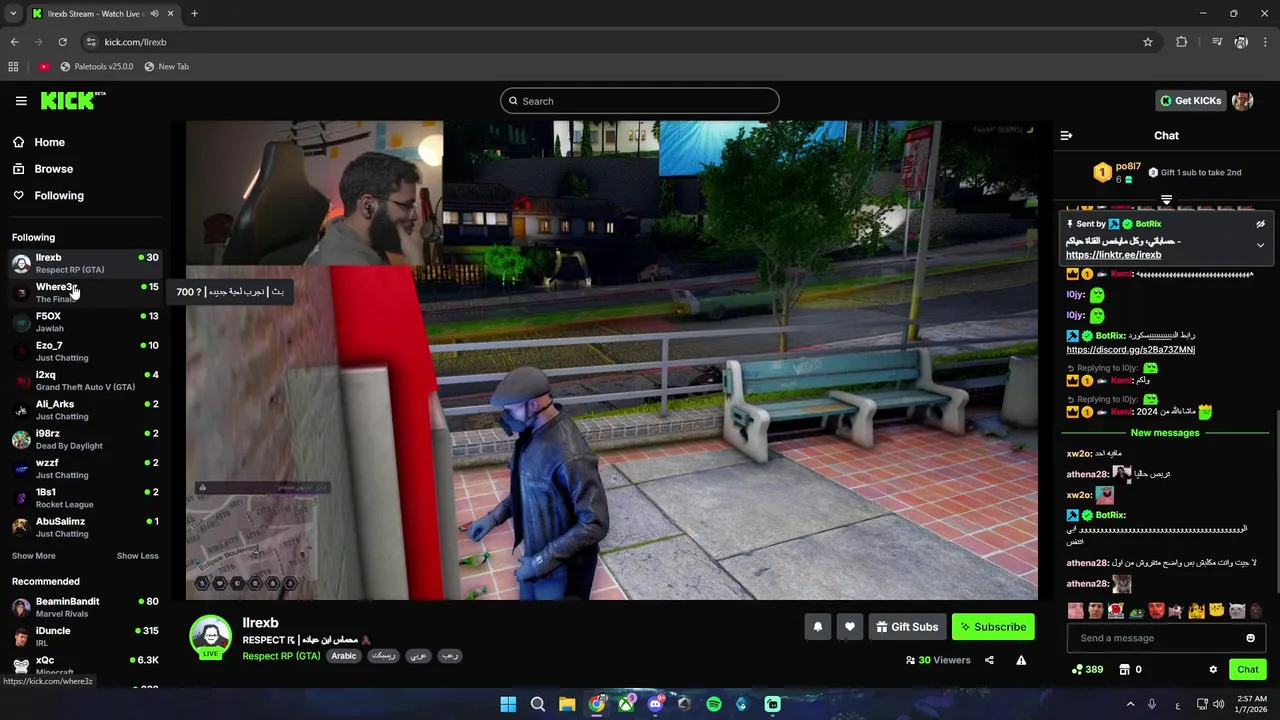Open channel points 389 icon
This screenshot has height=720, width=1280.
[1087, 670]
